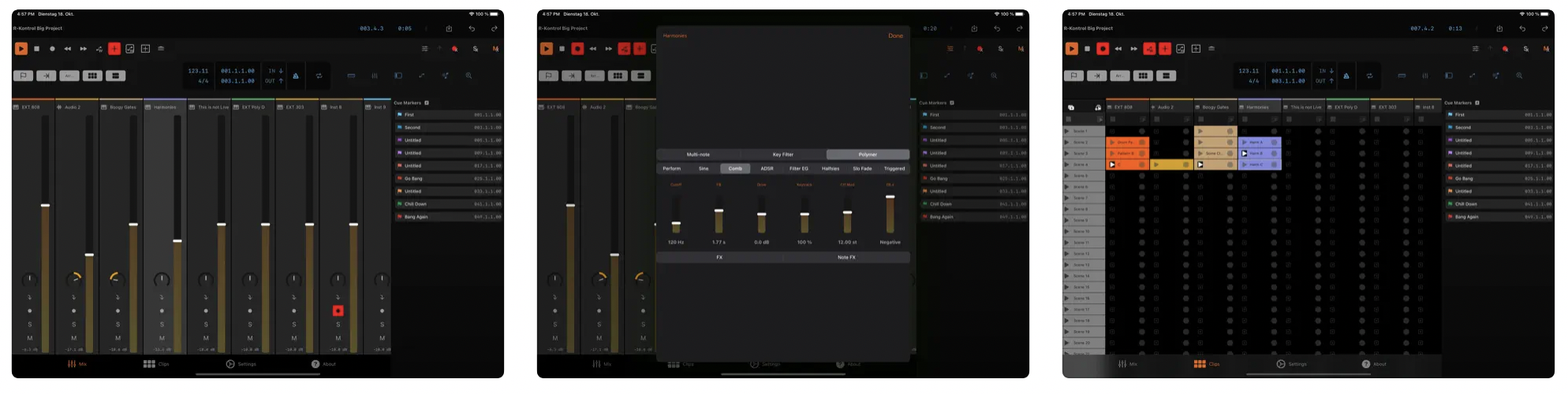Toggle the loop button in the left screenshot
Image resolution: width=1568 pixels, height=394 pixels.
click(319, 76)
